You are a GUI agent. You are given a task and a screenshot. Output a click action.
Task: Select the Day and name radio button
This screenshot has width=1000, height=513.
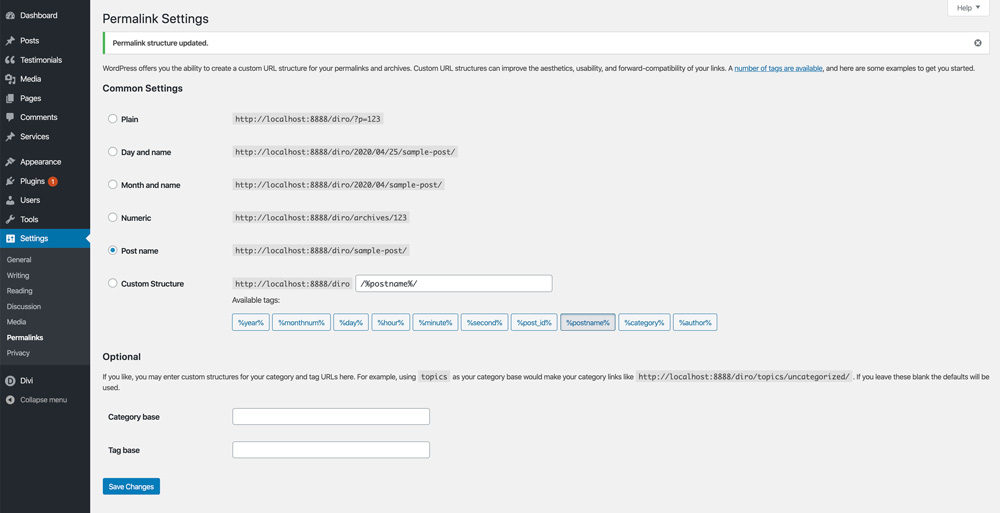point(113,152)
